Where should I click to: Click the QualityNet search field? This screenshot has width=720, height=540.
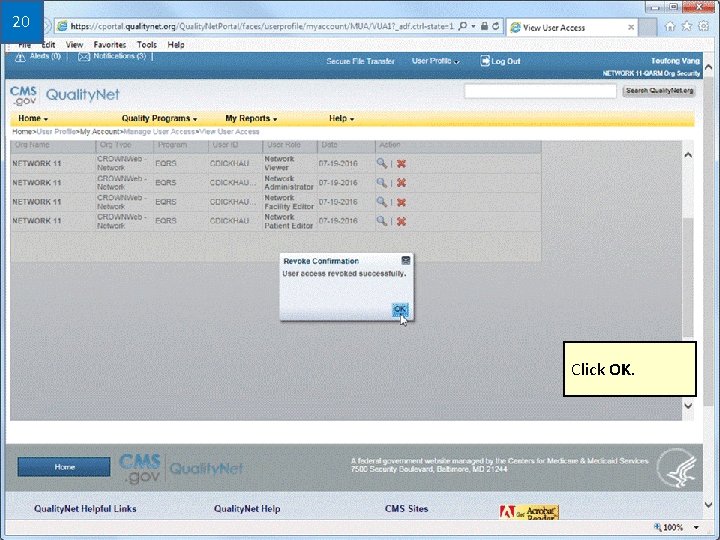(x=540, y=91)
